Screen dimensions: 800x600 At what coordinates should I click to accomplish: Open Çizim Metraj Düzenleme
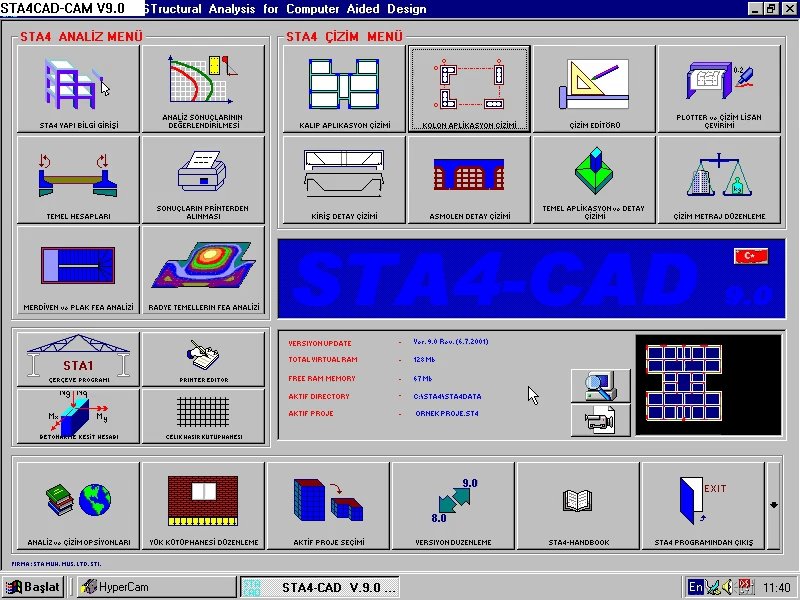click(x=719, y=180)
